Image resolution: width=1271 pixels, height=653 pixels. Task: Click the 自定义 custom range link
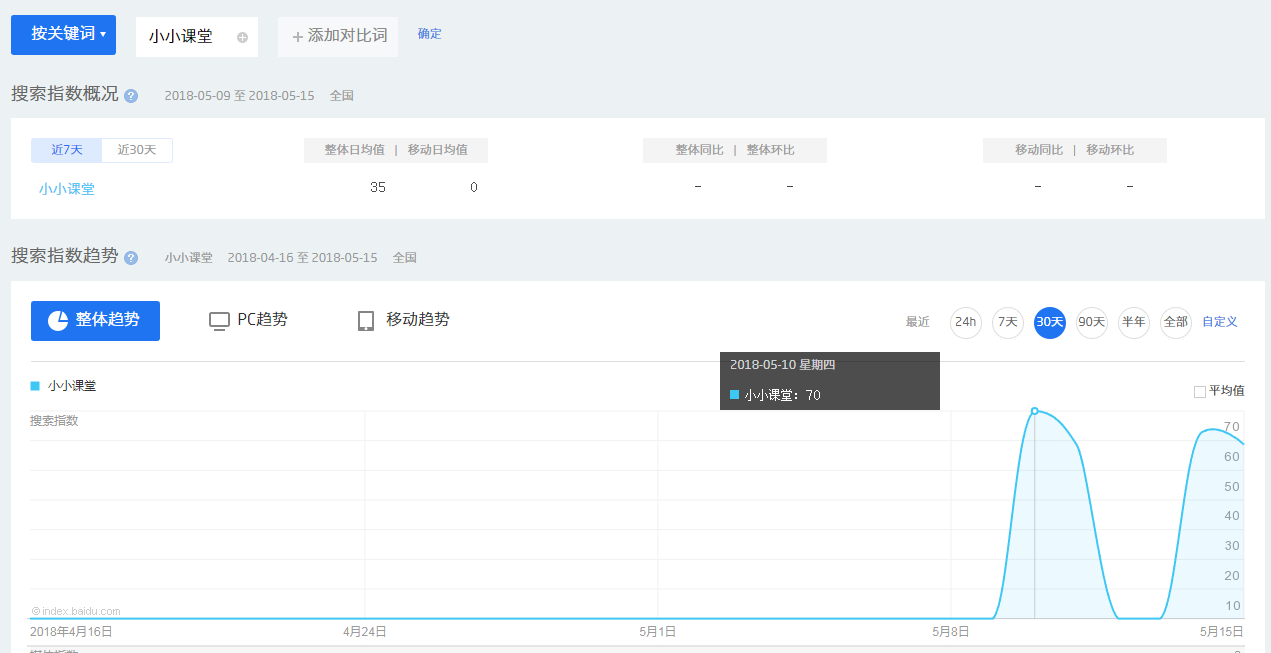tap(1220, 322)
